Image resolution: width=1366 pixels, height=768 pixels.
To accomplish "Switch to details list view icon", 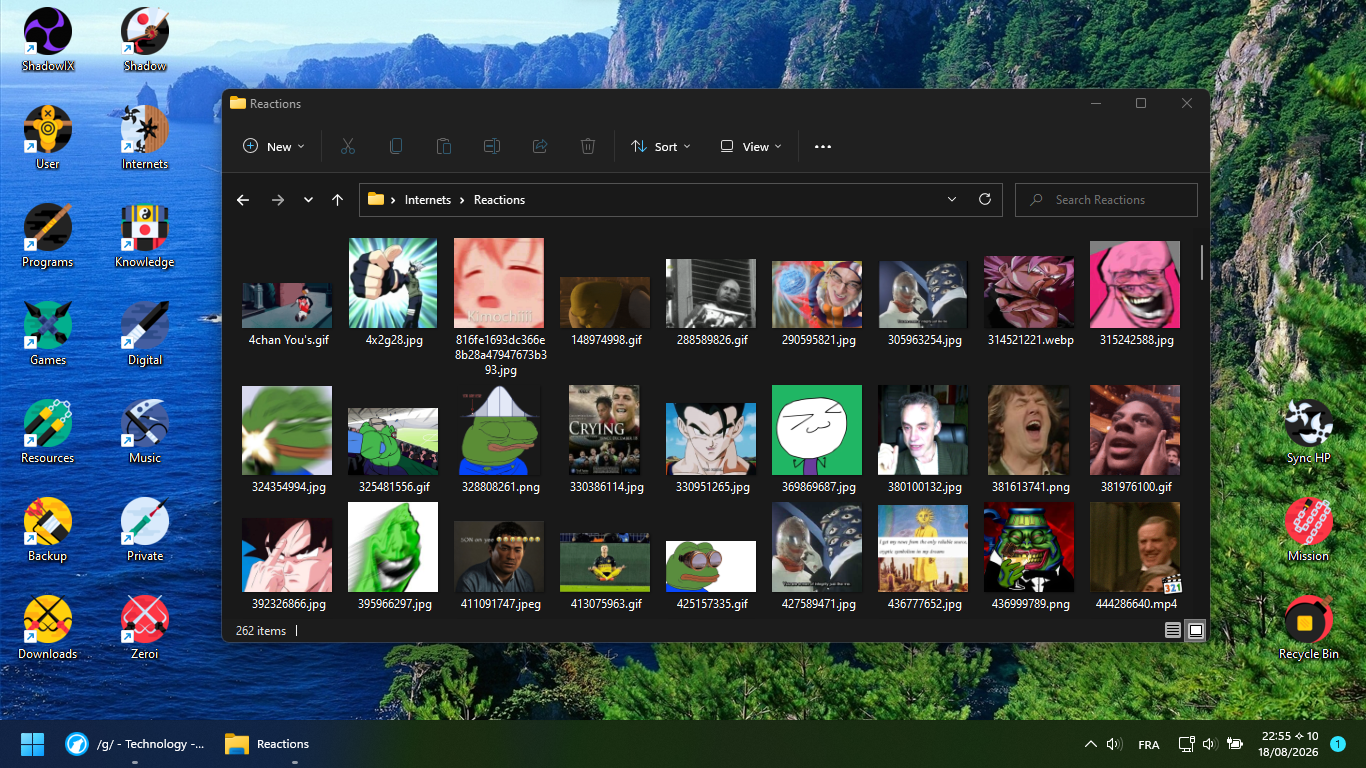I will pos(1173,630).
